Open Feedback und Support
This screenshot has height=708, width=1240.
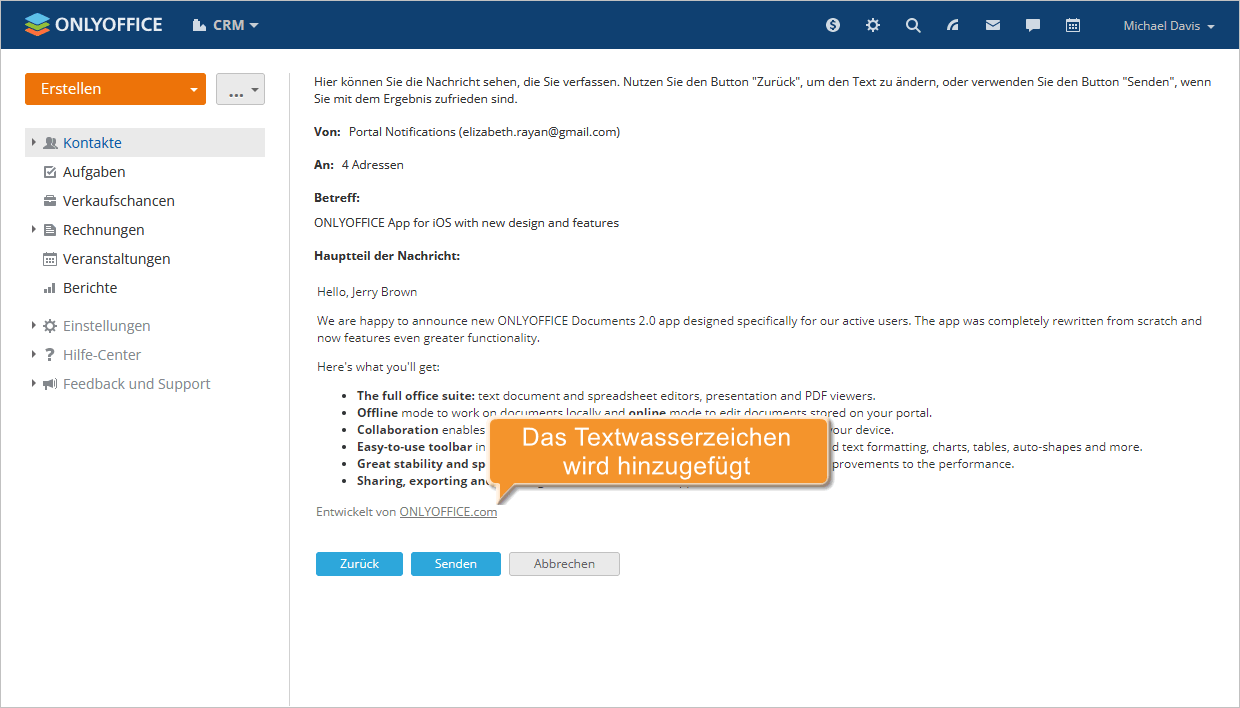(137, 384)
